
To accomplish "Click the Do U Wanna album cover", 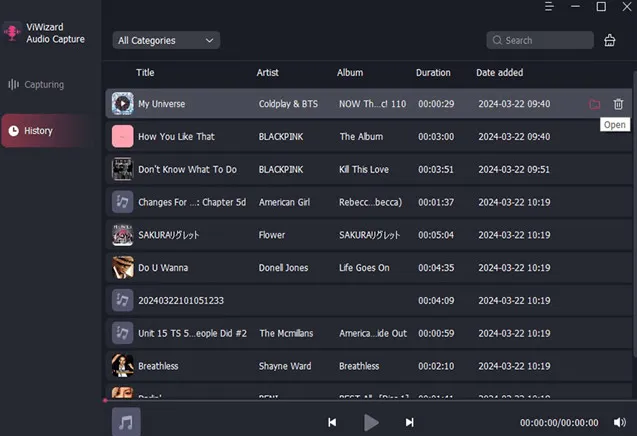I will click(122, 267).
